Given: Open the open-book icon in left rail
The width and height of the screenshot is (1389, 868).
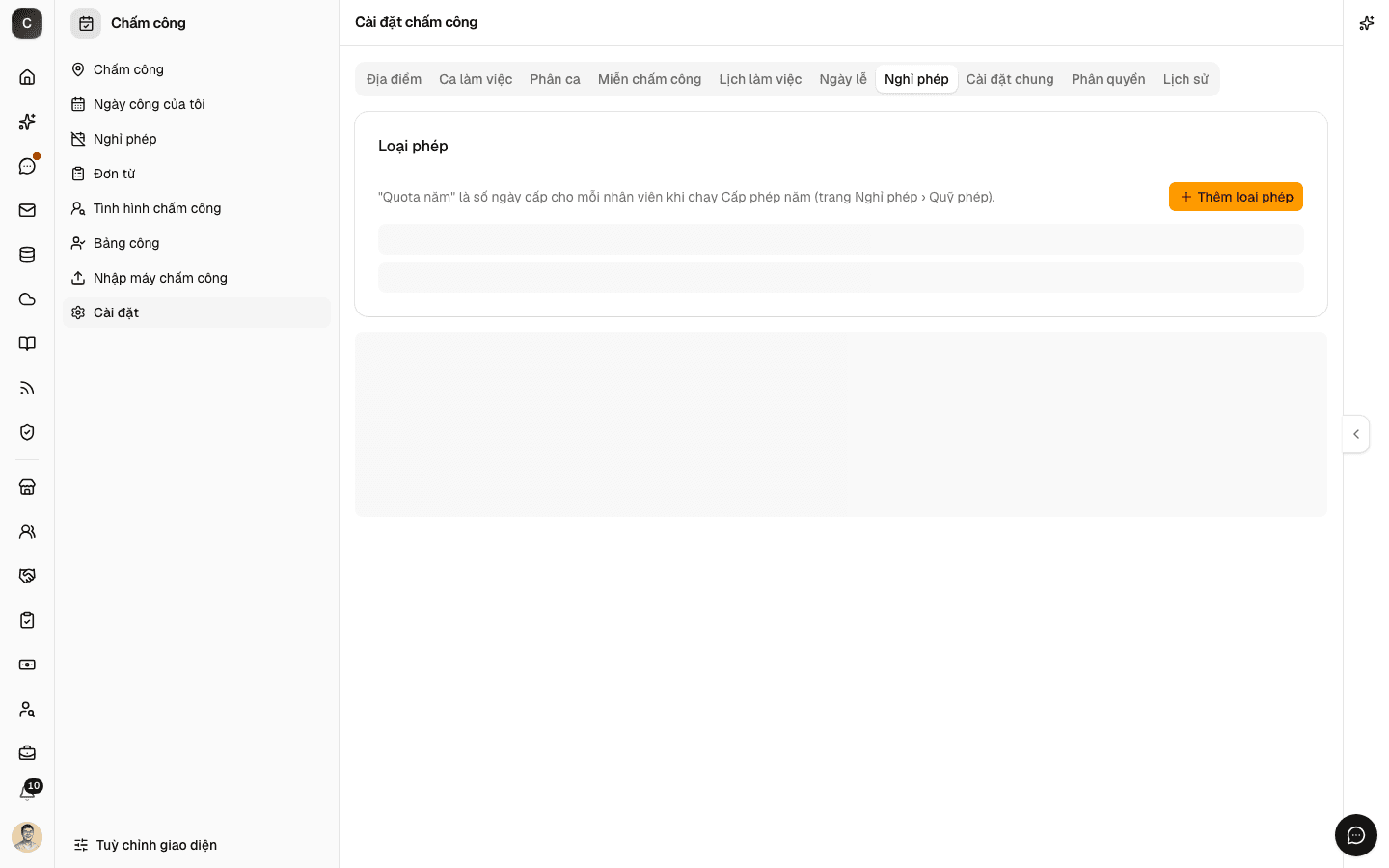Looking at the screenshot, I should [27, 343].
